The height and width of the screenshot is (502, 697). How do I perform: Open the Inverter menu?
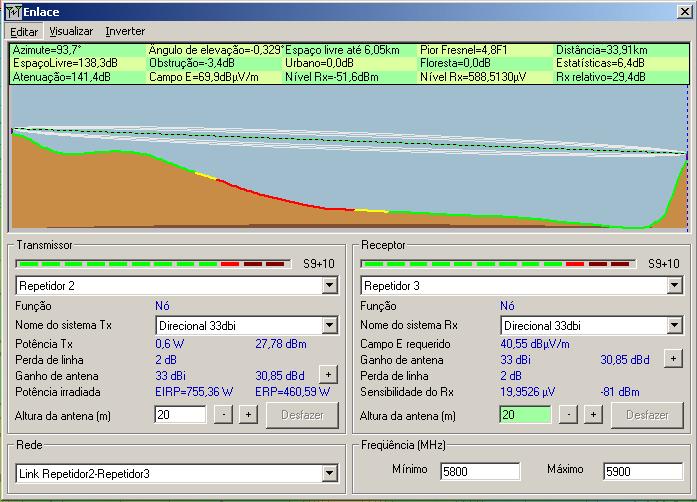[x=125, y=31]
